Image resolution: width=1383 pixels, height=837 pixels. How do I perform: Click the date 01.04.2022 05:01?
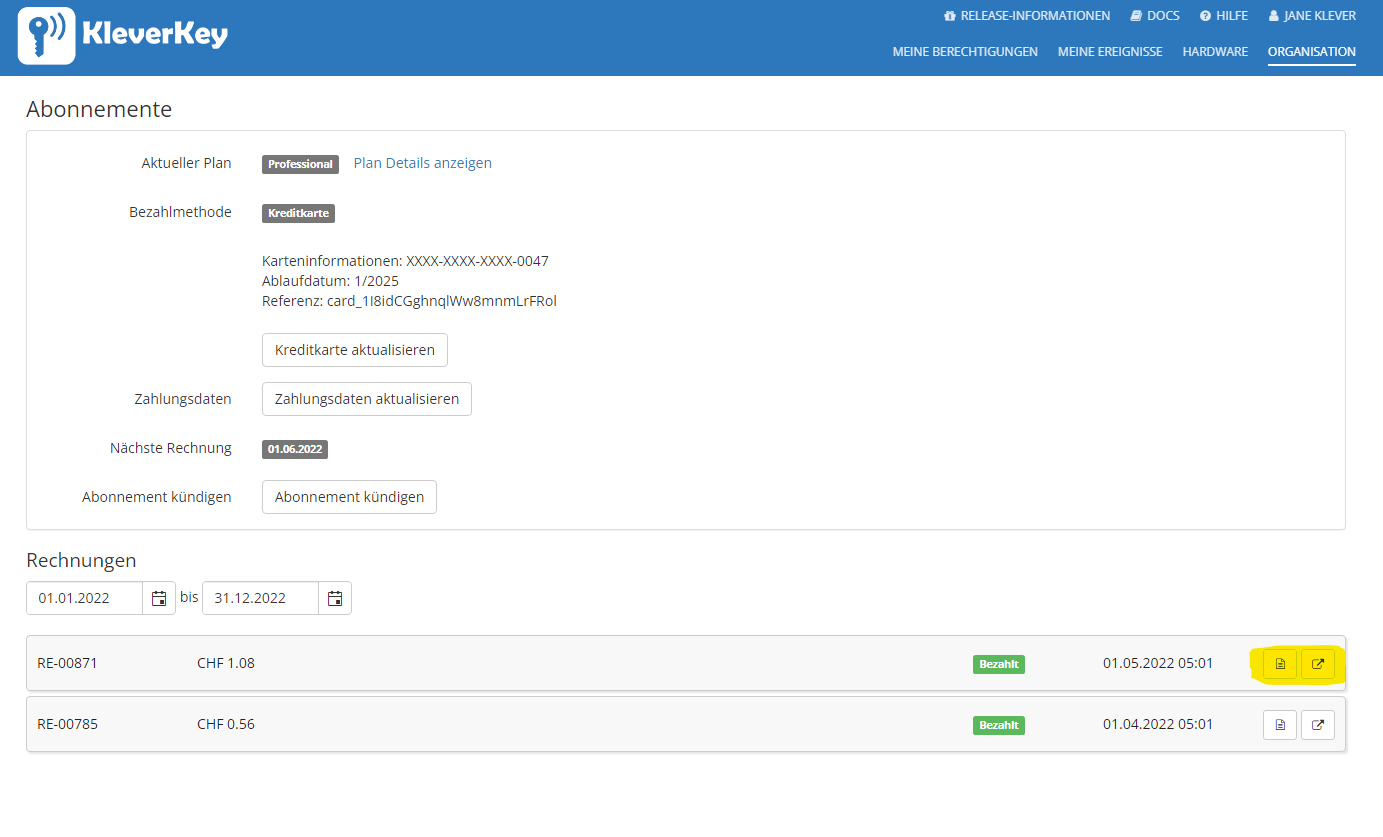pos(1158,724)
